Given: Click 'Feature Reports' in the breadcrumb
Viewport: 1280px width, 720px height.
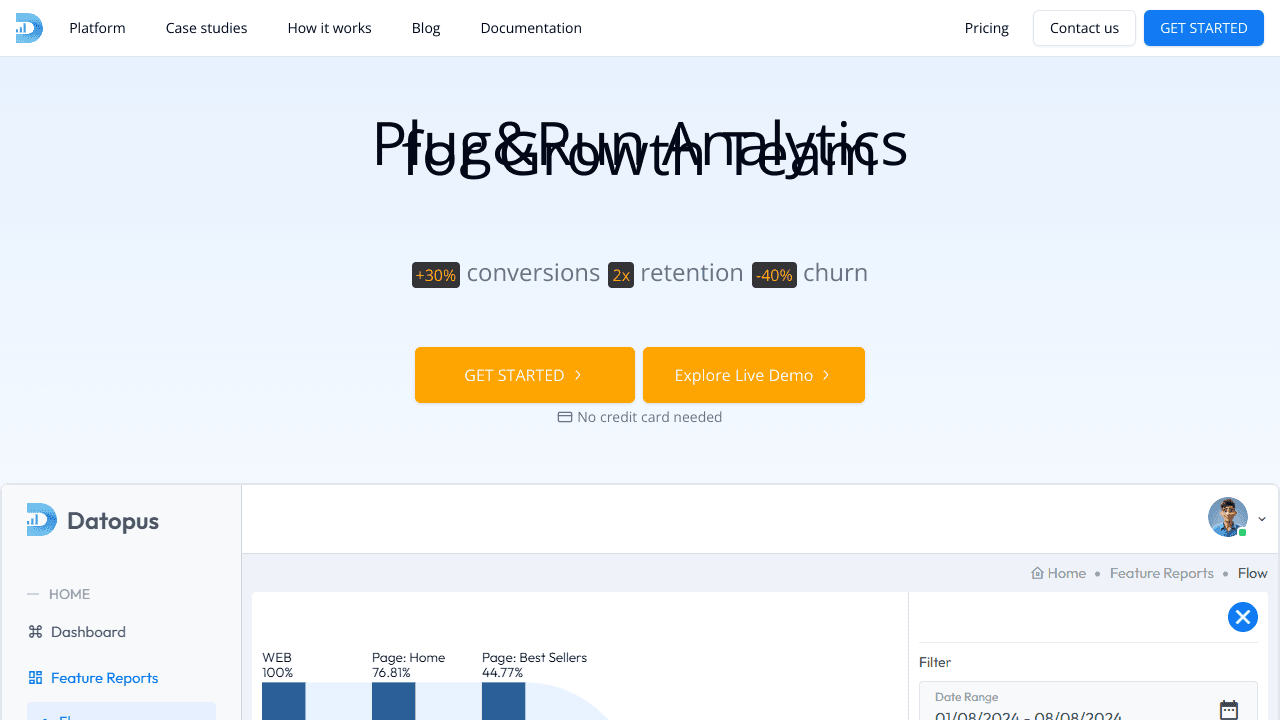Looking at the screenshot, I should [x=1162, y=572].
